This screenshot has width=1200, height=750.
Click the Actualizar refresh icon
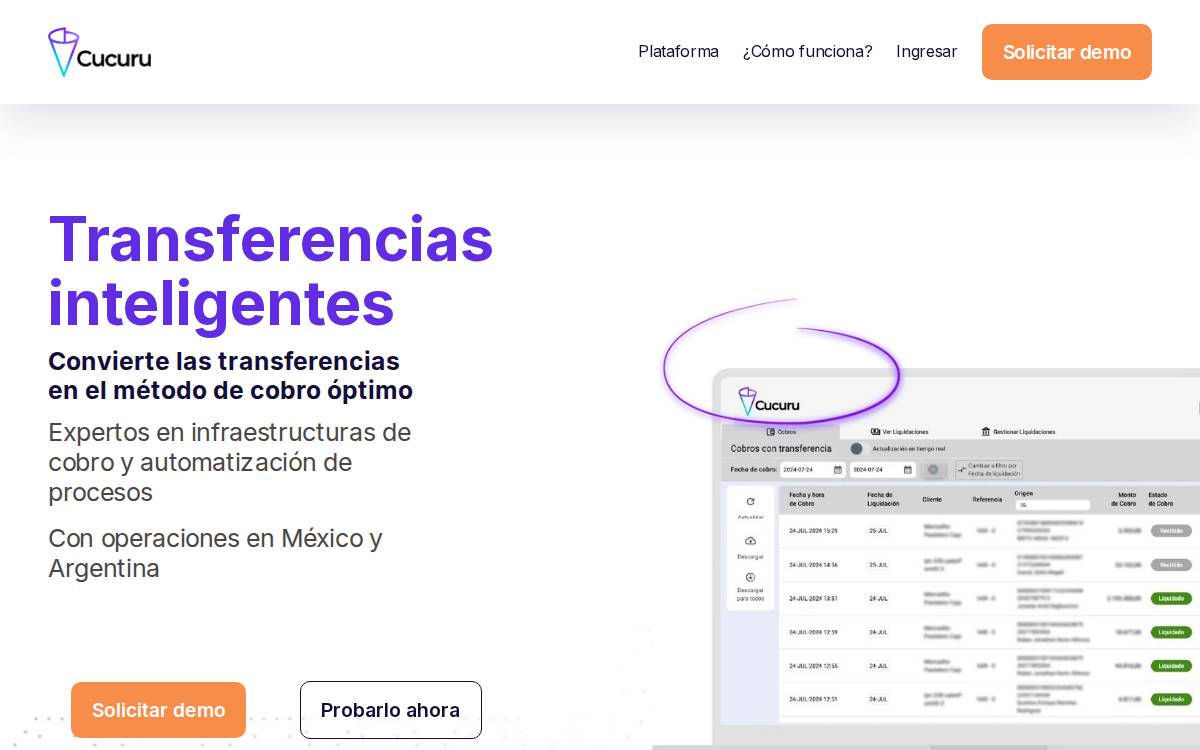(750, 502)
